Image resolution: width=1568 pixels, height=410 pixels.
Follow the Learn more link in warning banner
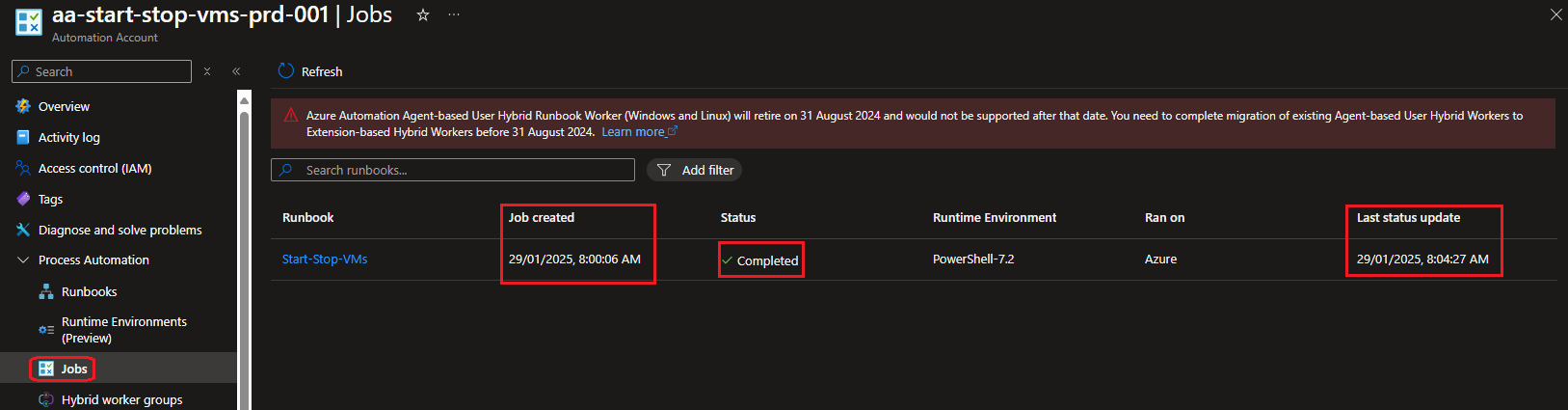[634, 132]
